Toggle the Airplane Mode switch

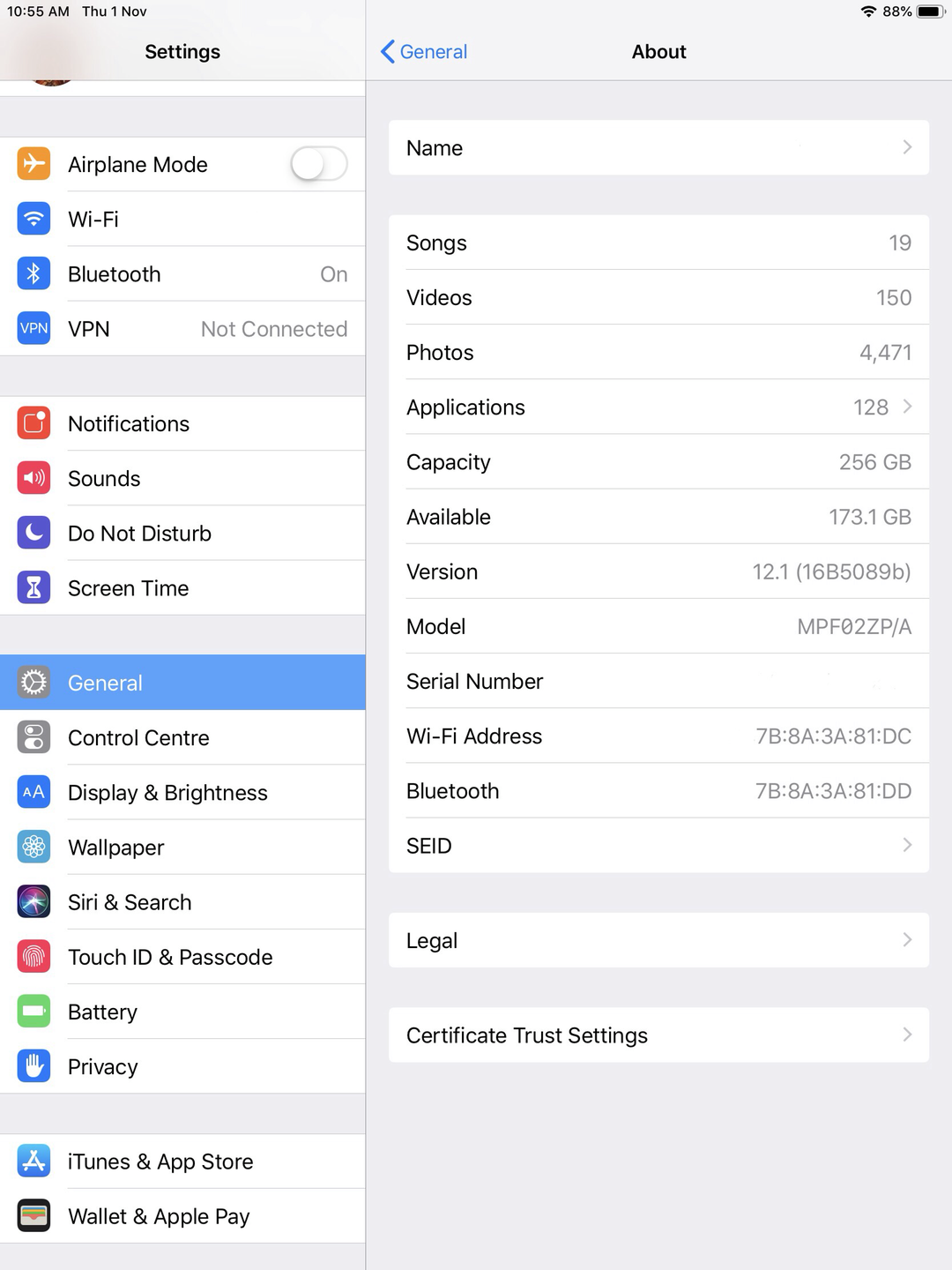coord(319,164)
